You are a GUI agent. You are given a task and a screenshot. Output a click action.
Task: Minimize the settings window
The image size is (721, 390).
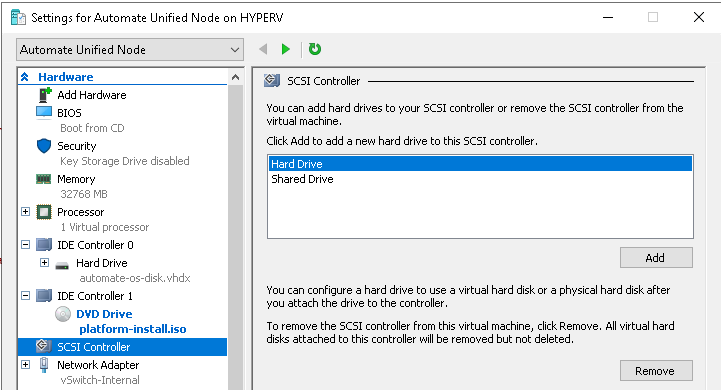[608, 17]
